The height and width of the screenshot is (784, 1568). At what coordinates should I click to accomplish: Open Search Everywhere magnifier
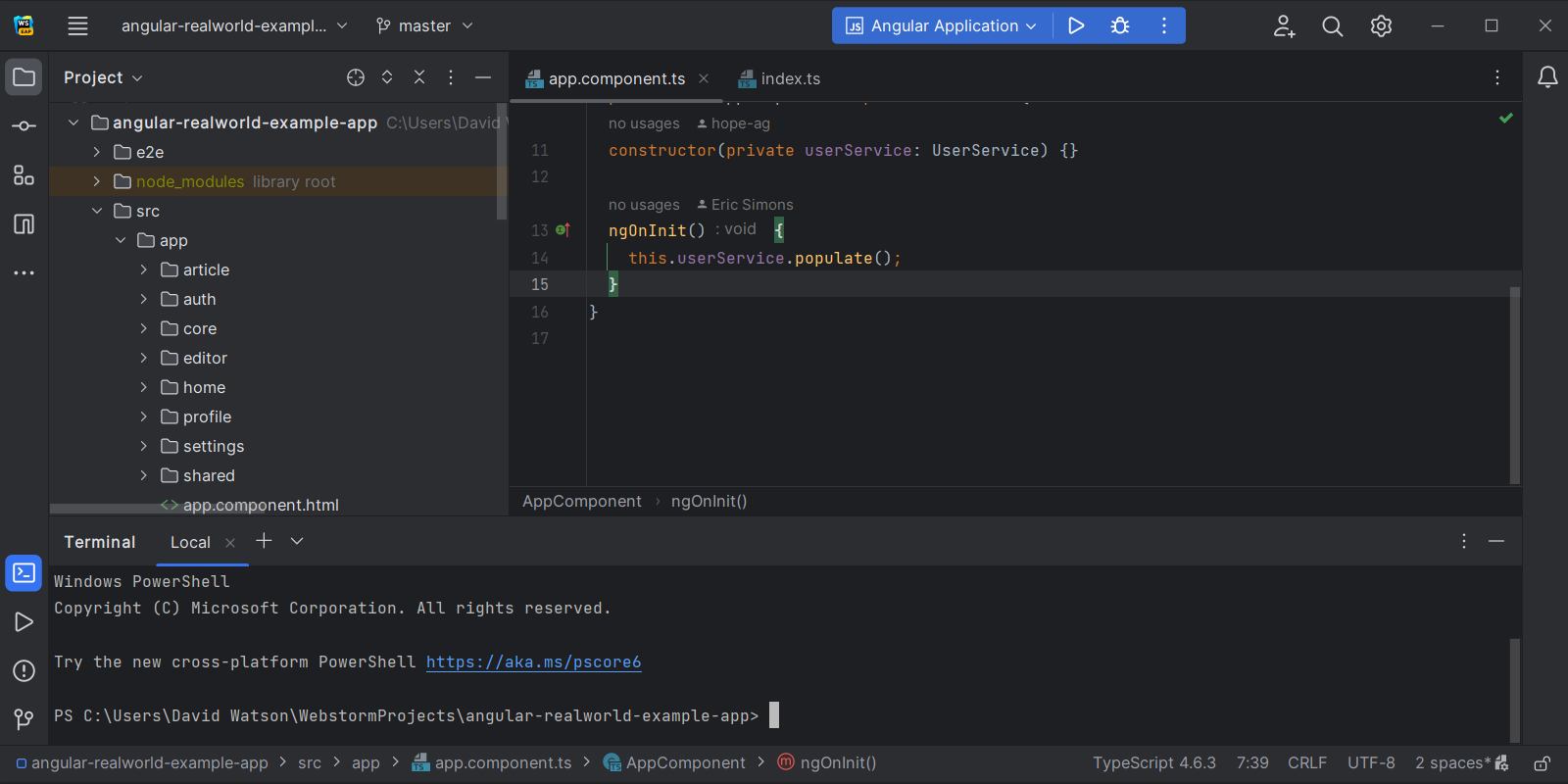pyautogui.click(x=1332, y=26)
